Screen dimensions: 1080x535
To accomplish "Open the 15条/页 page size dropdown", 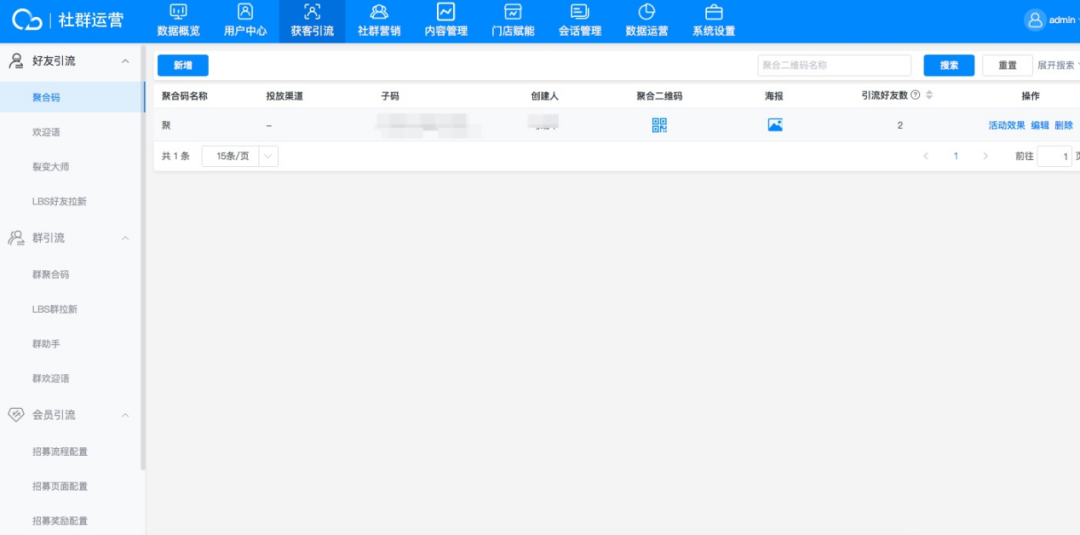I will tap(240, 156).
